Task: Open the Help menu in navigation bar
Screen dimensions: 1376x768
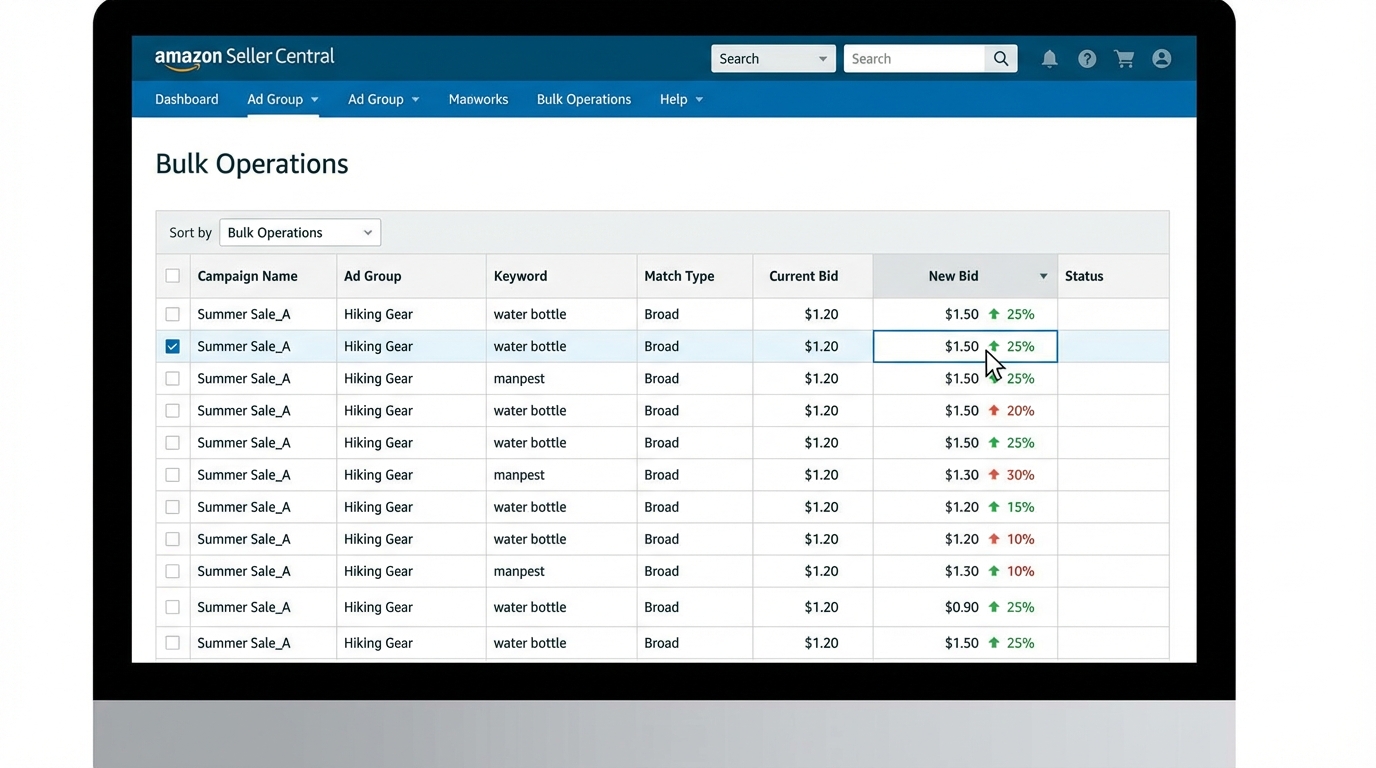Action: [x=681, y=99]
